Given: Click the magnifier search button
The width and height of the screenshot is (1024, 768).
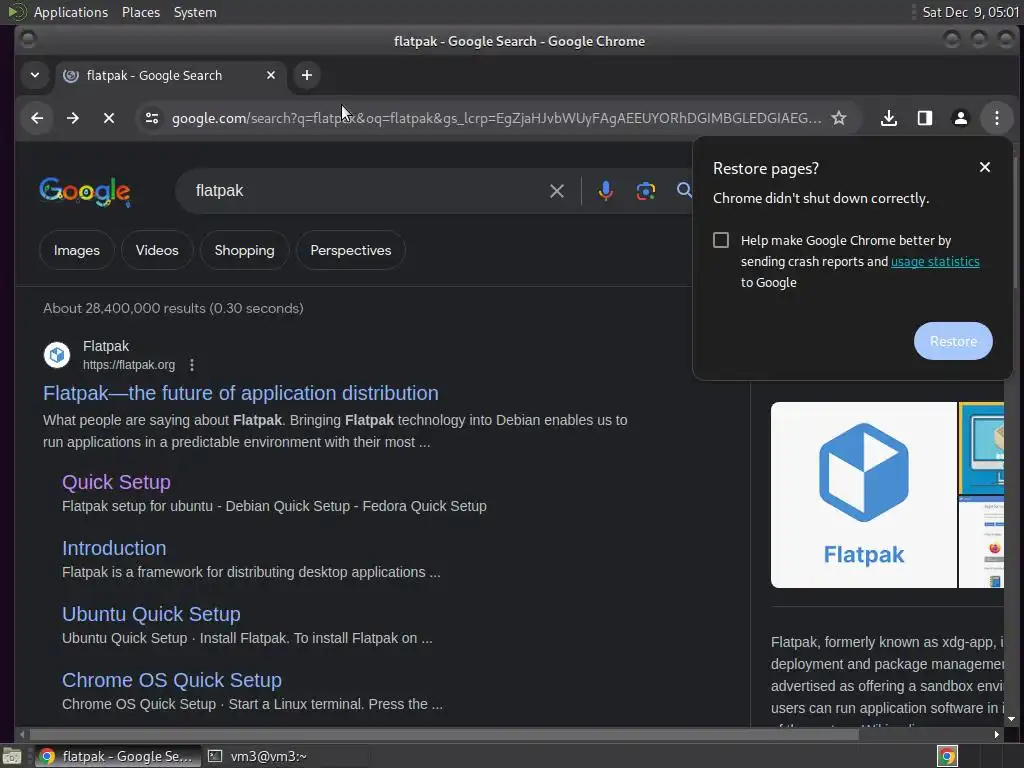Looking at the screenshot, I should point(684,191).
